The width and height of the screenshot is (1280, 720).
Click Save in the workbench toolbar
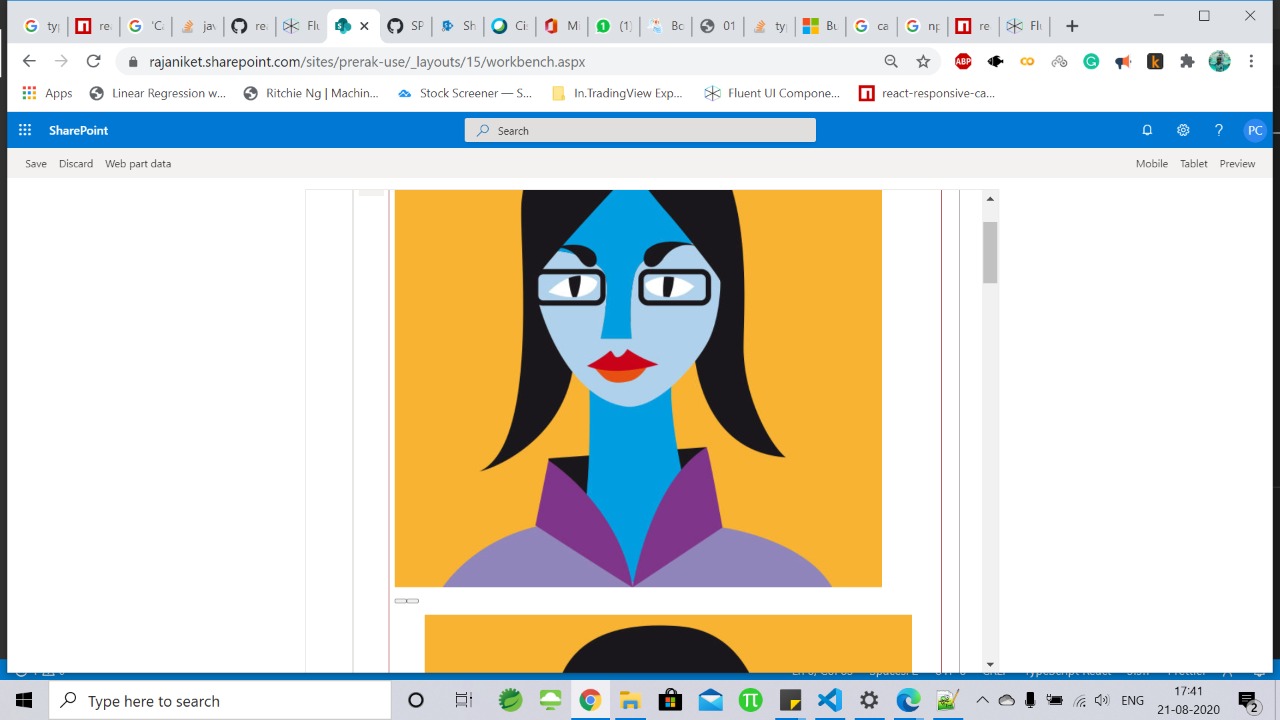(35, 163)
